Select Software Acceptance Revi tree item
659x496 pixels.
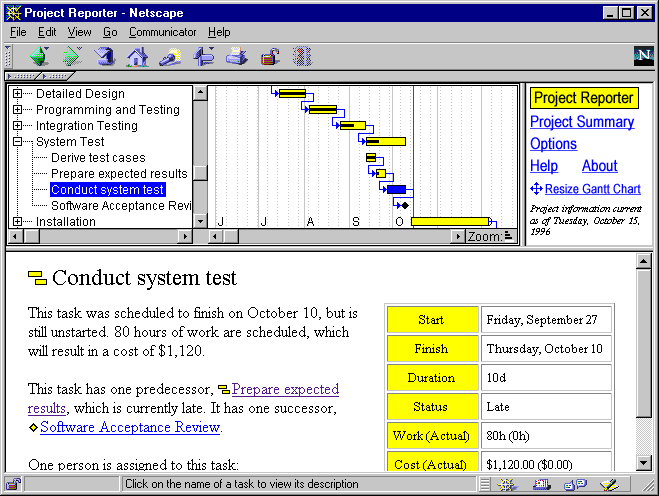tap(121, 206)
